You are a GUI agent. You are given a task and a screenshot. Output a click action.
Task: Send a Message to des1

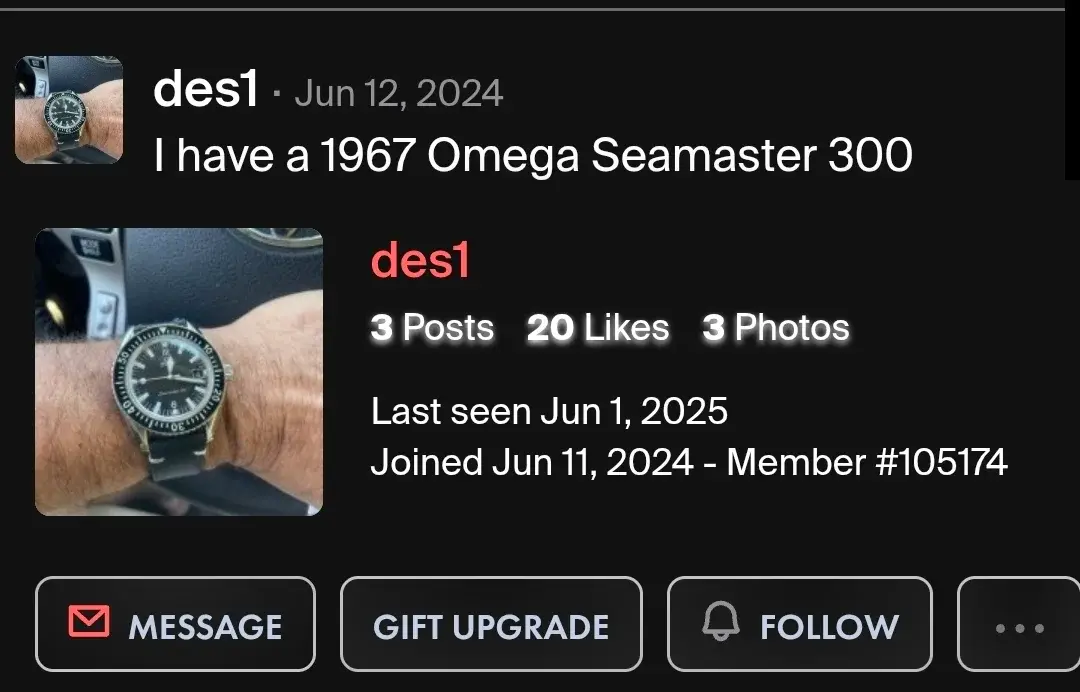[175, 624]
